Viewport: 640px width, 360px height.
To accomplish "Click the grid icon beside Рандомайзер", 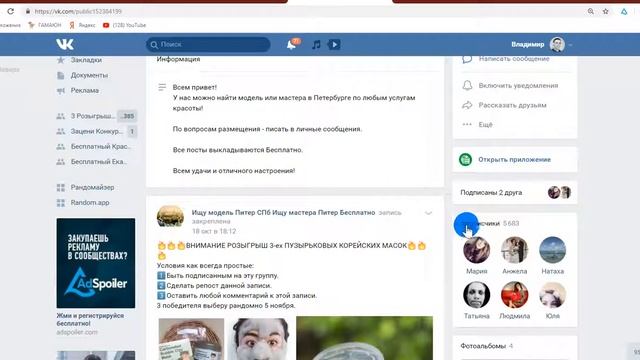I will click(61, 188).
